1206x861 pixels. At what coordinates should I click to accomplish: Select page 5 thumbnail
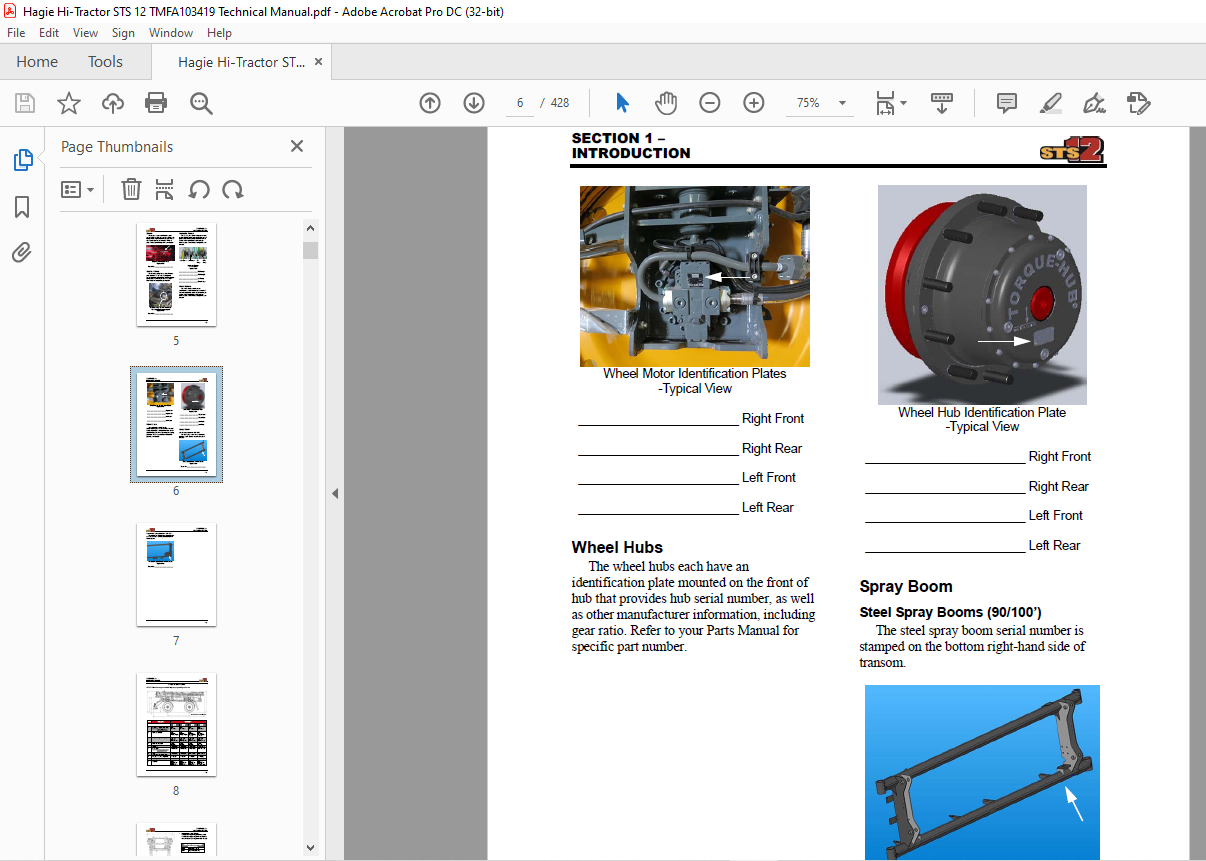[176, 274]
